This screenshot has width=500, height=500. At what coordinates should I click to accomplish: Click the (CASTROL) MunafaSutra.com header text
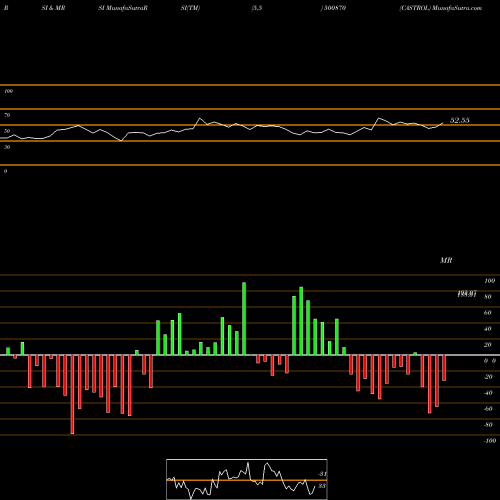pos(441,8)
